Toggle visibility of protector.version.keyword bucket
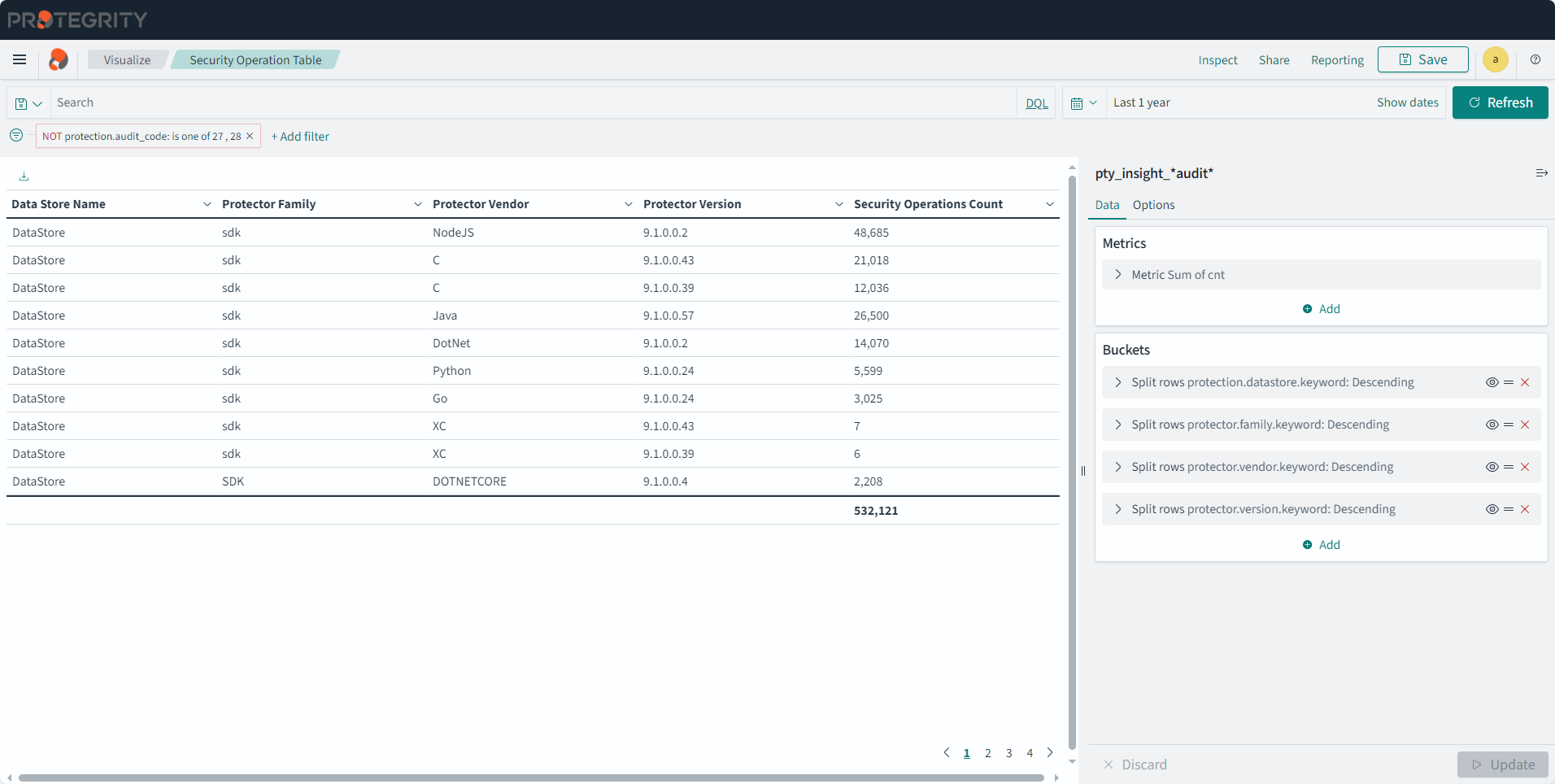This screenshot has height=784, width=1555. 1492,509
